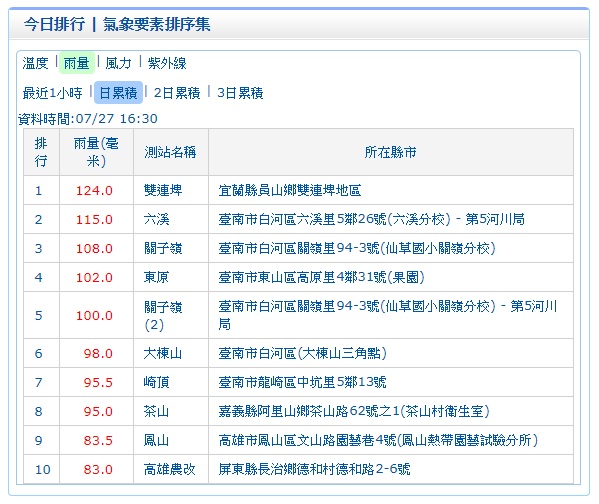Click rank number 10
Viewport: 599px width, 504px height.
point(43,469)
